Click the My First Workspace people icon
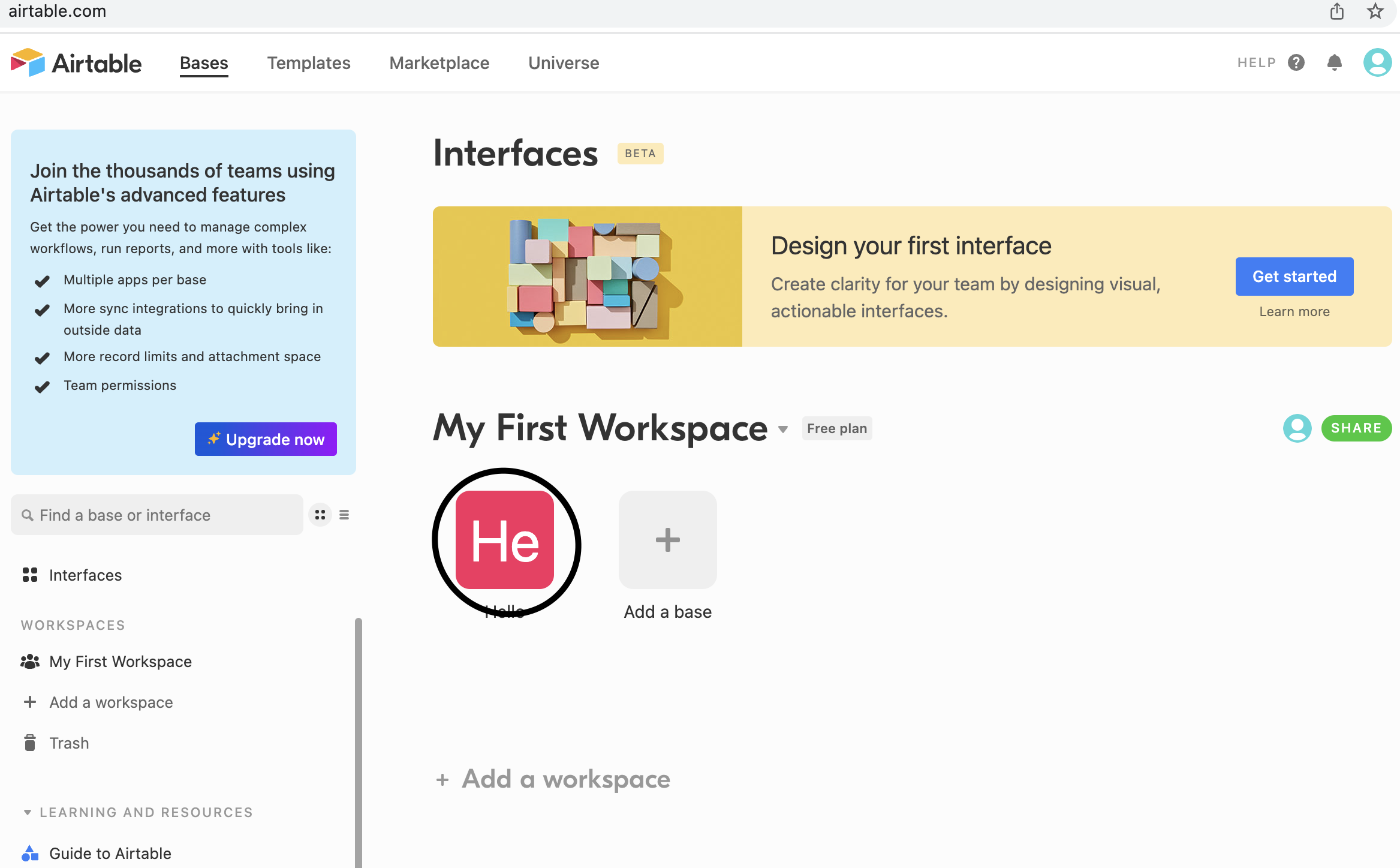Screen dimensions: 1400x868 [1298, 427]
